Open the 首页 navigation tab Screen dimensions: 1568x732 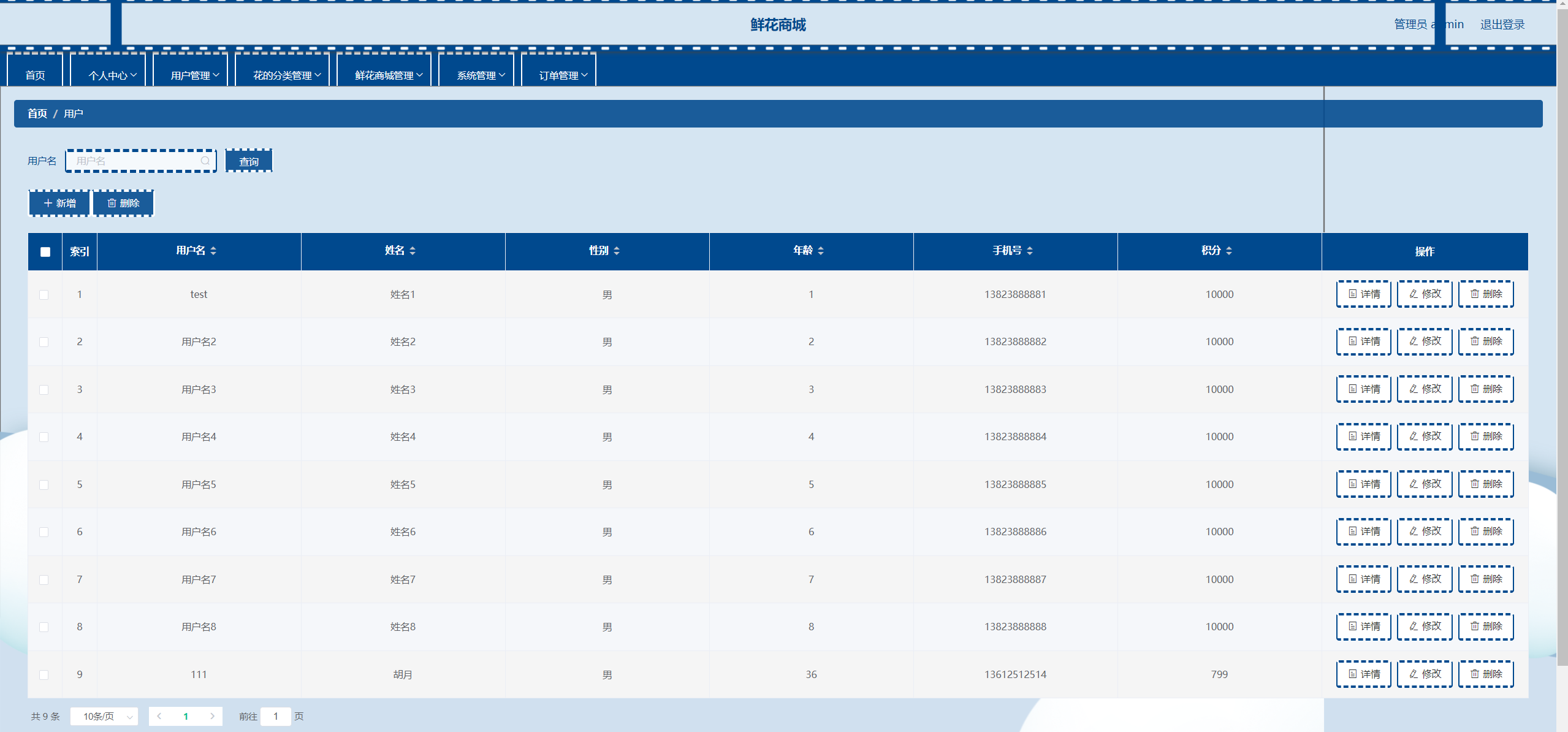(35, 75)
